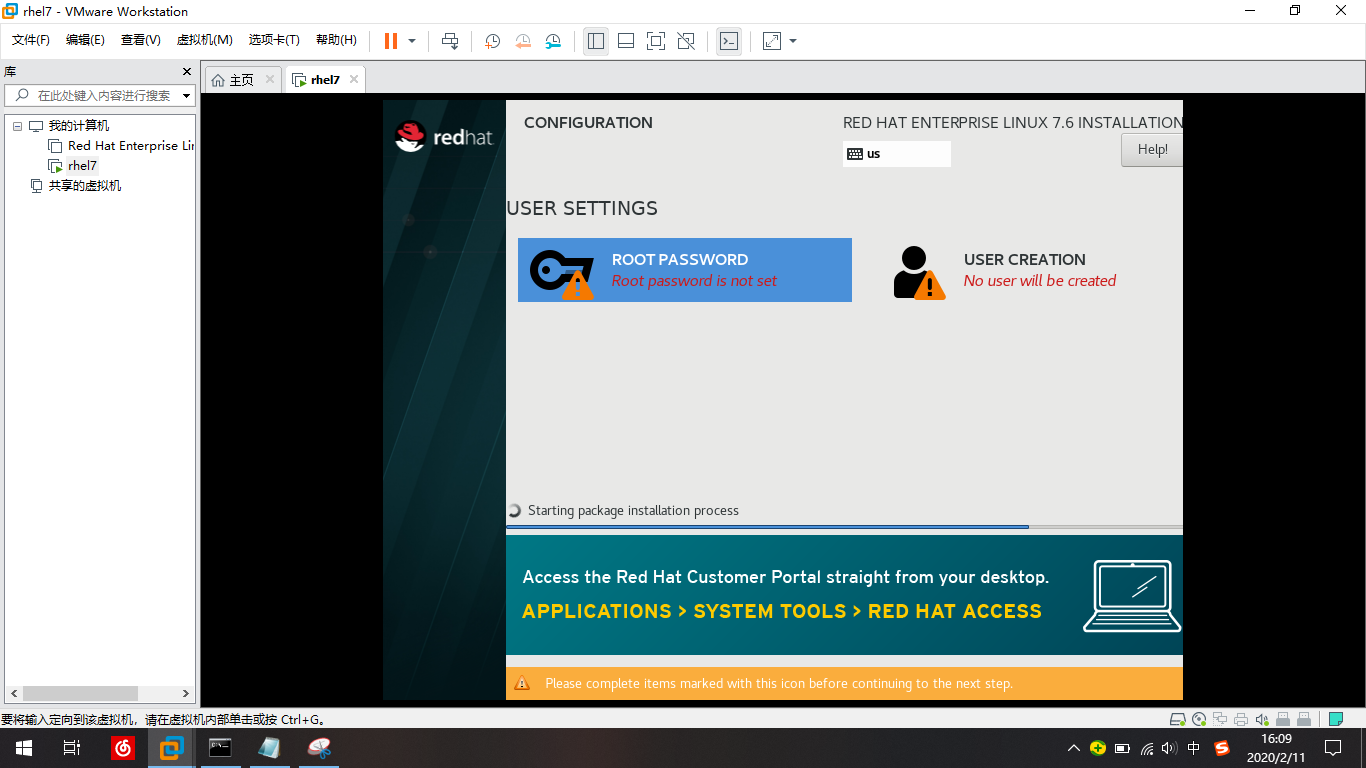Take a snapshot of this virtual machine
The height and width of the screenshot is (768, 1366).
(x=492, y=41)
